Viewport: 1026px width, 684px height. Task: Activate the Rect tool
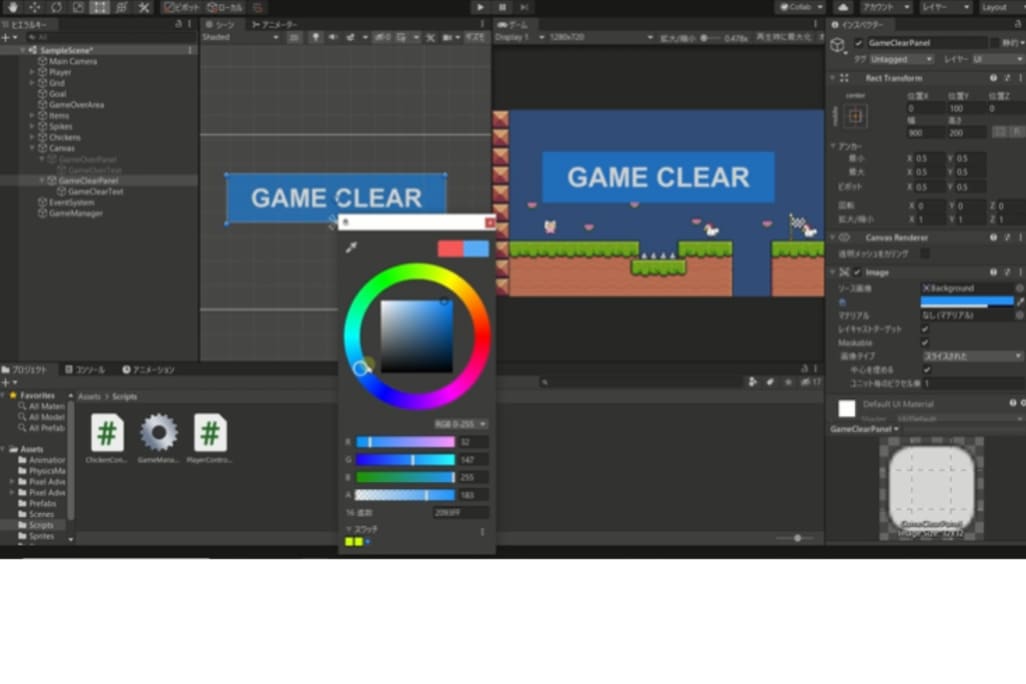100,7
